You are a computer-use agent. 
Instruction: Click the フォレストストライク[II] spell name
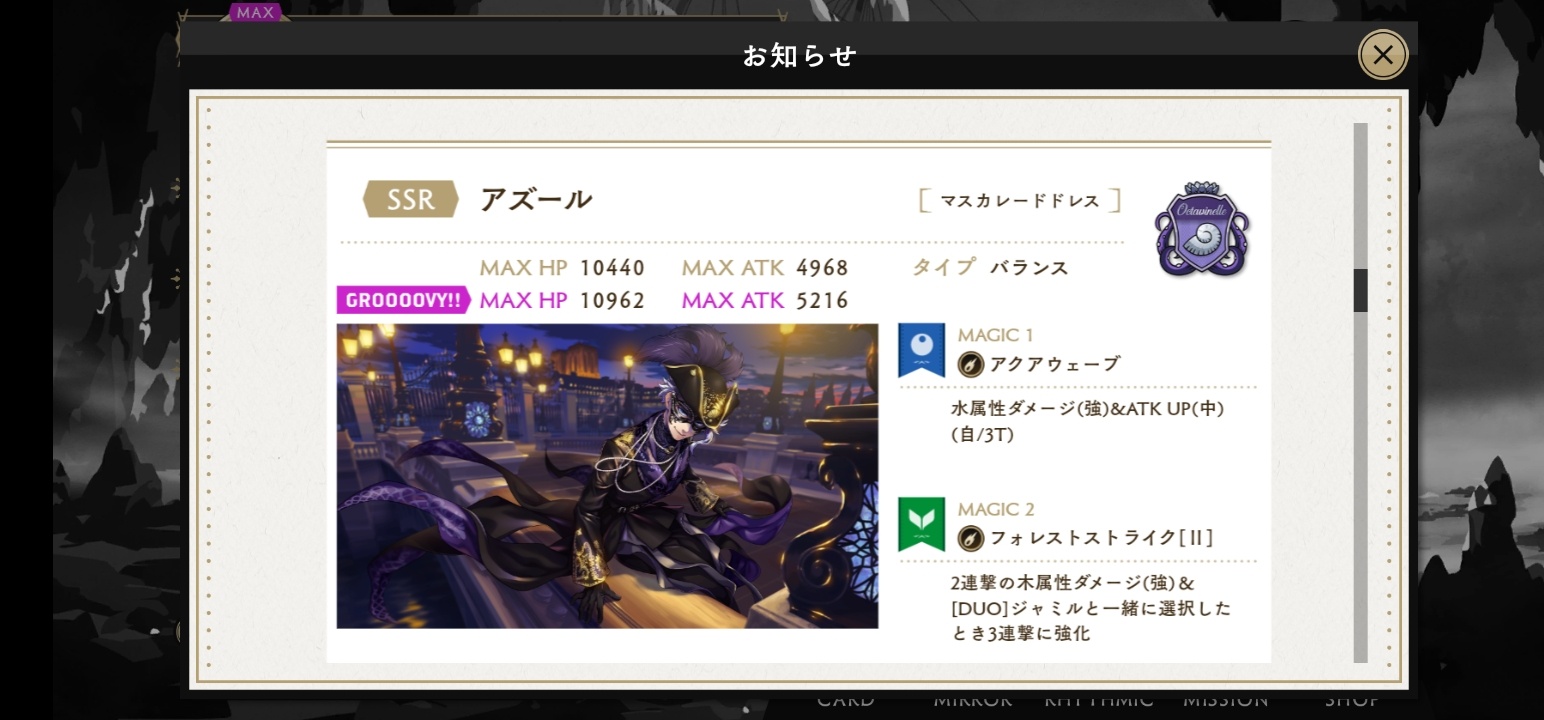pyautogui.click(x=1102, y=538)
